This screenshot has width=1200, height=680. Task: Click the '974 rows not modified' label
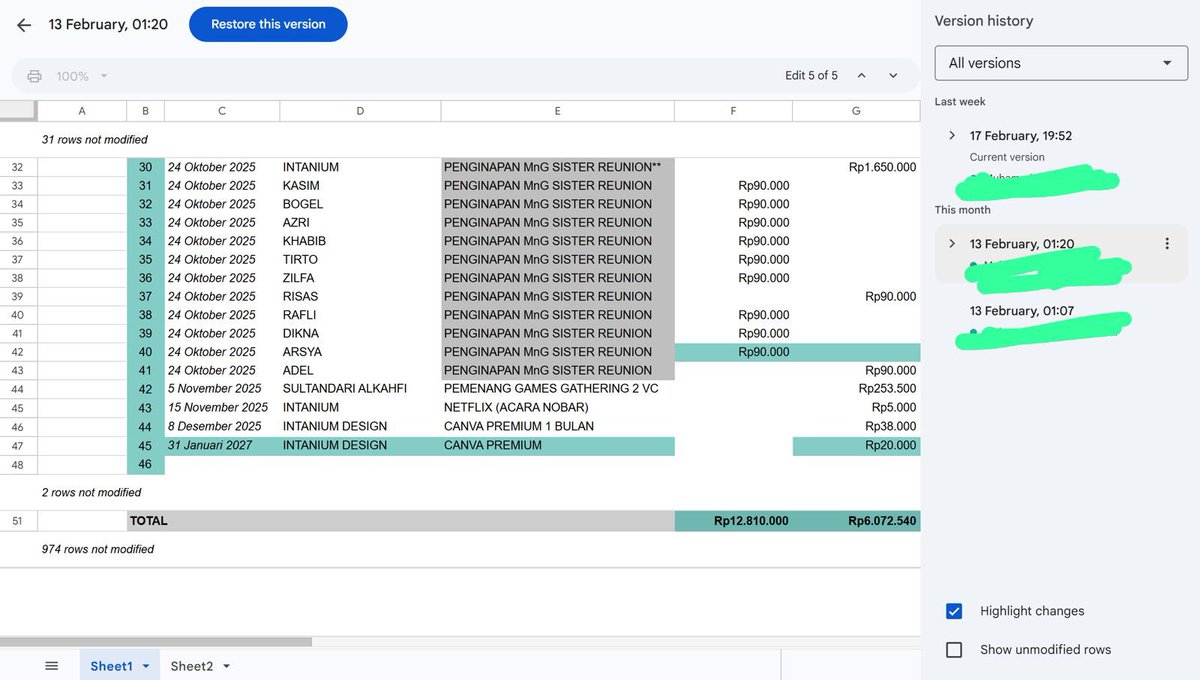click(98, 549)
